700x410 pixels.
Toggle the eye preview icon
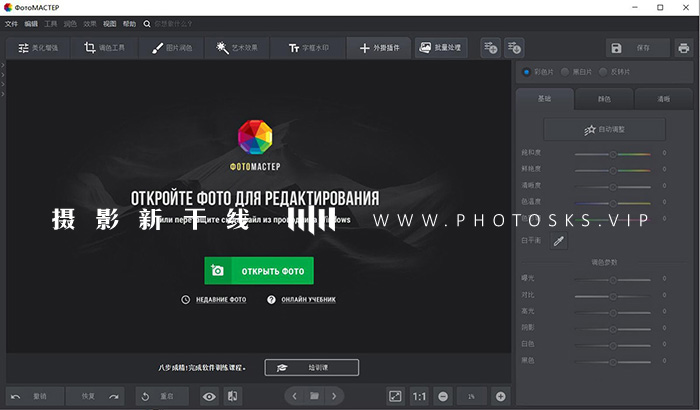point(209,397)
